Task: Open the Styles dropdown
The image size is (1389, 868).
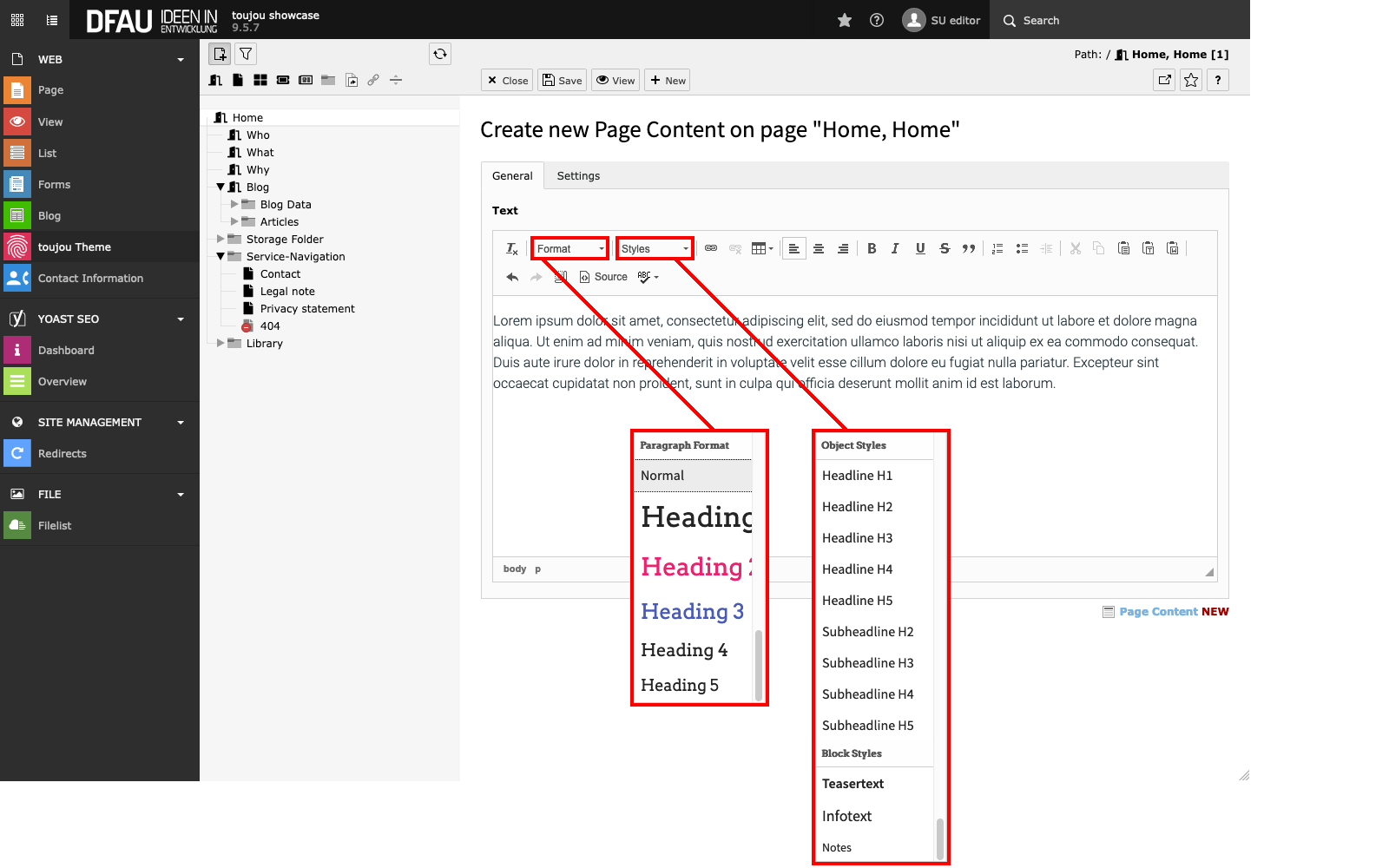Action: (655, 249)
